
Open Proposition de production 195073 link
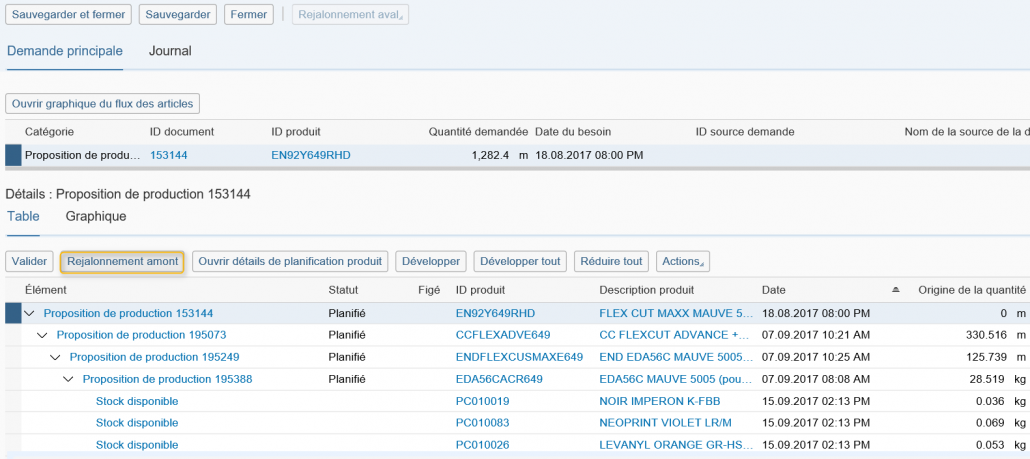(x=141, y=335)
